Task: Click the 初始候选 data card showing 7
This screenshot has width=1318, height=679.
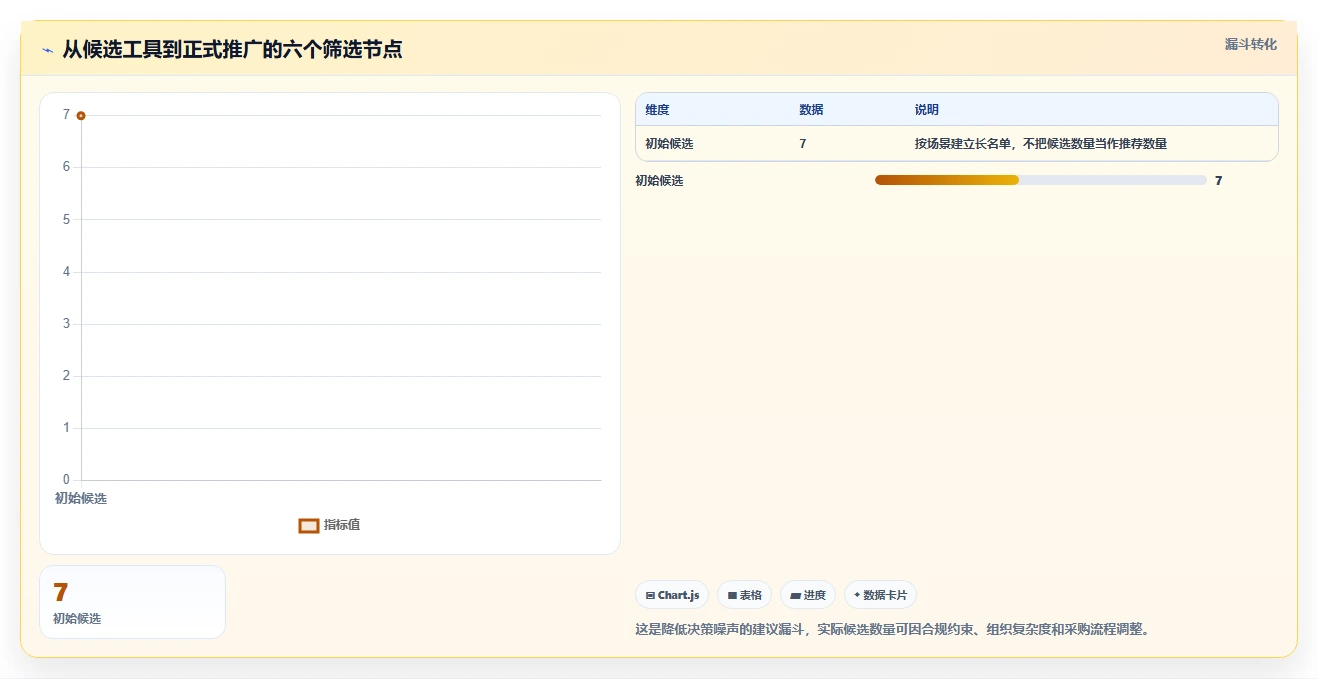Action: [x=132, y=602]
